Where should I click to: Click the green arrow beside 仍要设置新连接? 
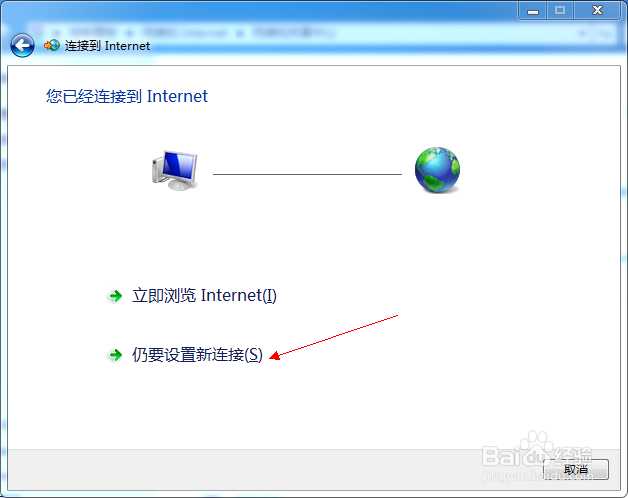(x=116, y=355)
